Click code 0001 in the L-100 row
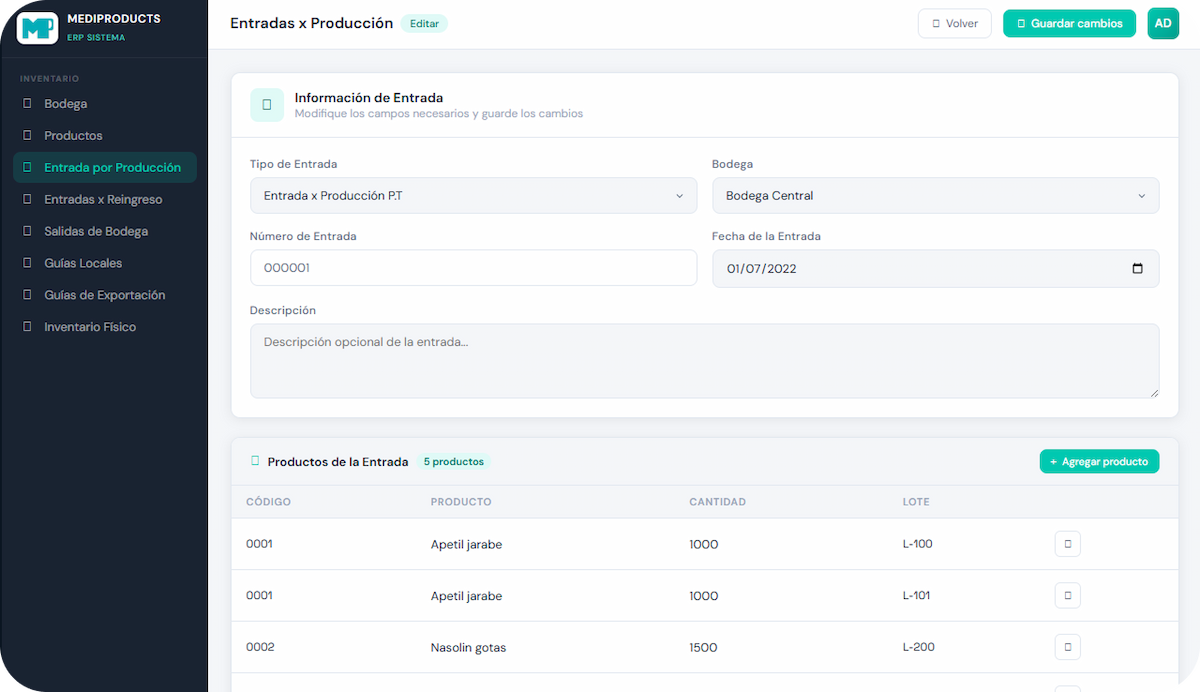 pos(259,544)
